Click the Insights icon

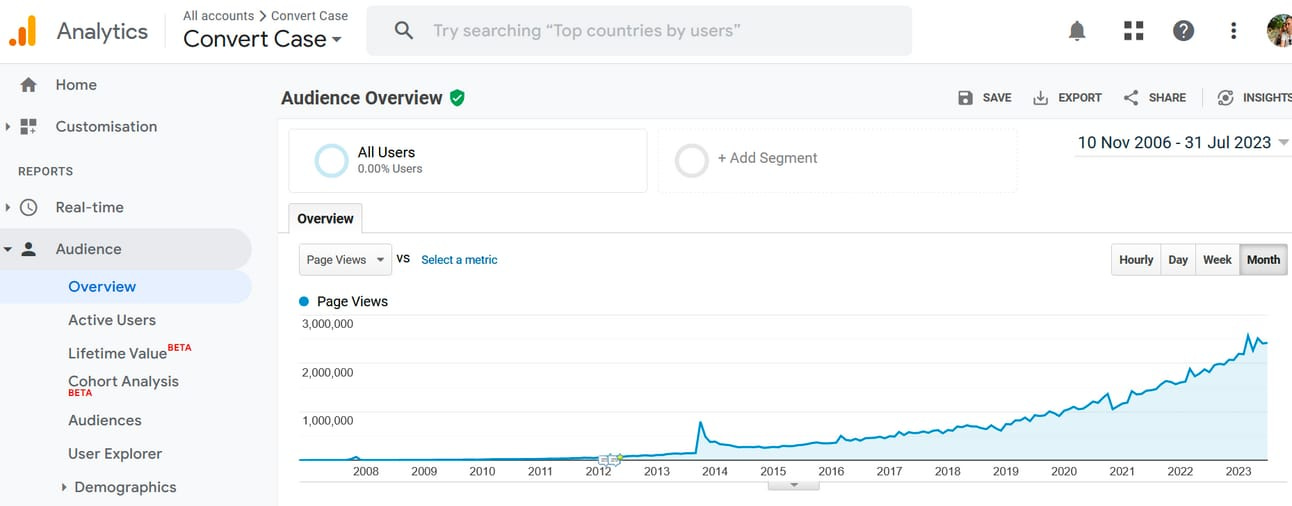(x=1225, y=98)
